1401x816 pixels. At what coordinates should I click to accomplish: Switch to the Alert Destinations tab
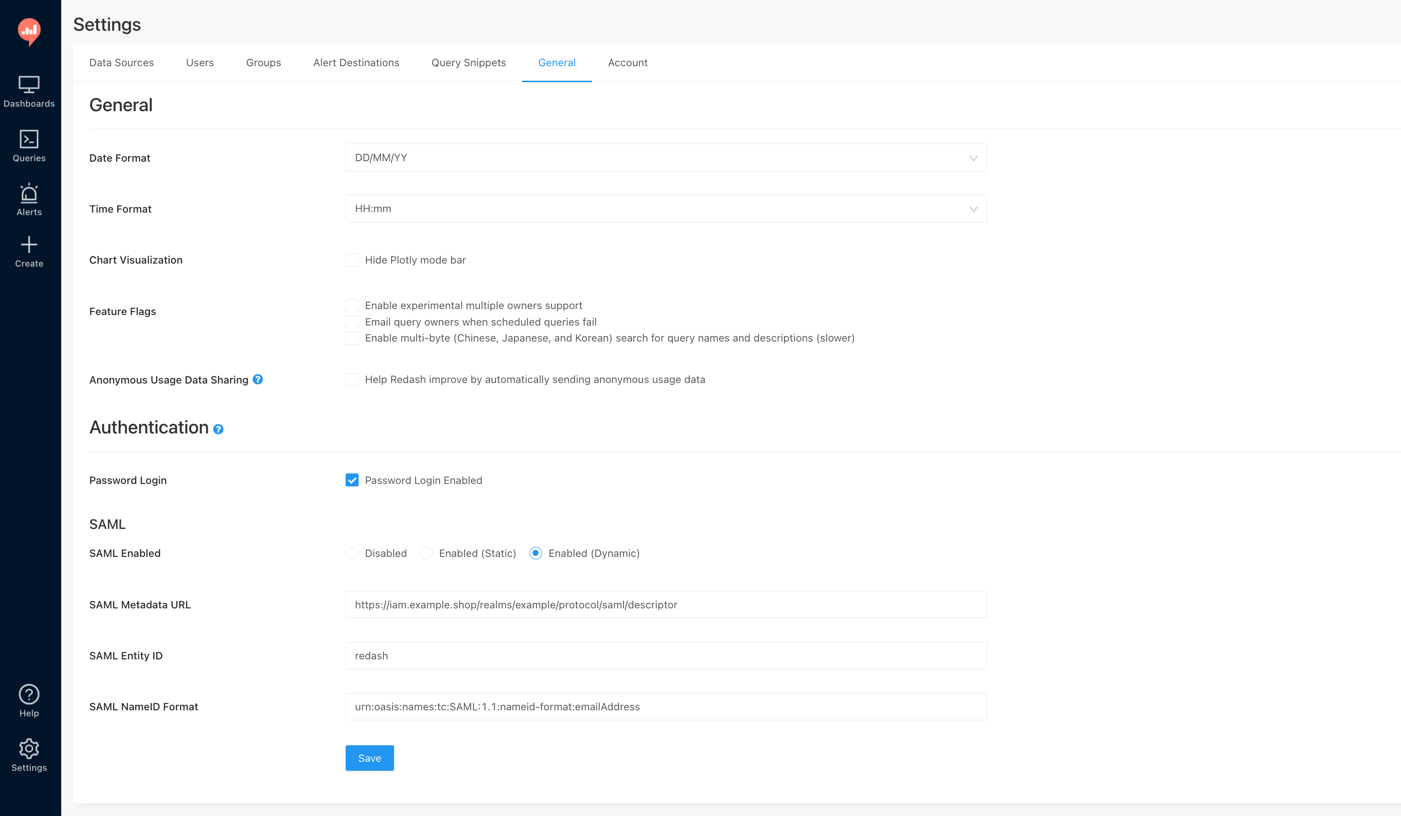356,63
